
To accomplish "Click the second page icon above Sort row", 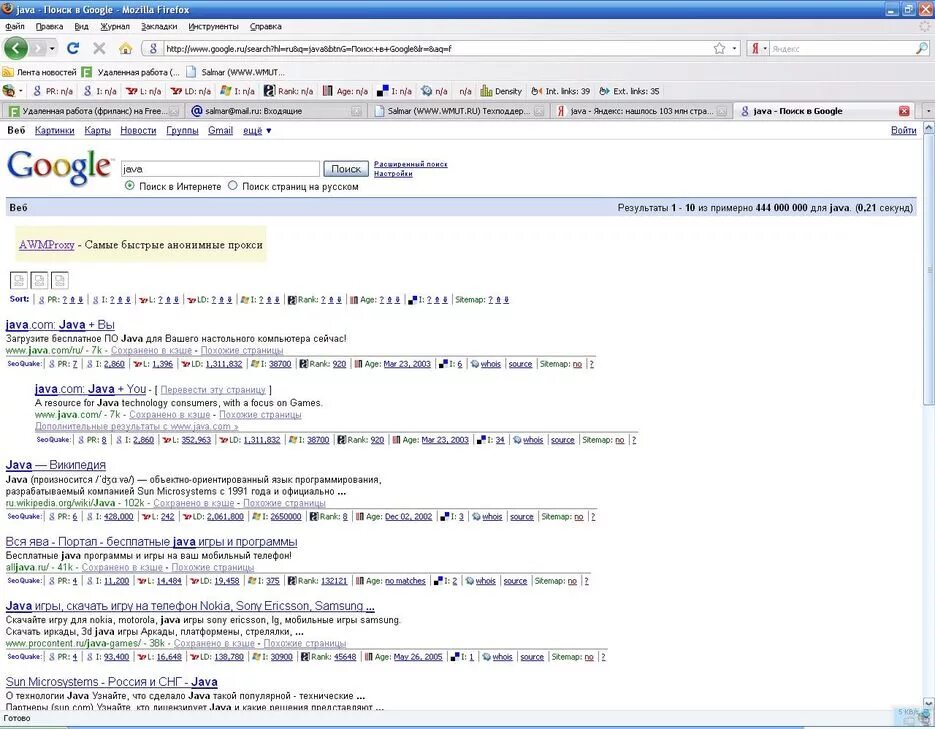I will pyautogui.click(x=39, y=280).
